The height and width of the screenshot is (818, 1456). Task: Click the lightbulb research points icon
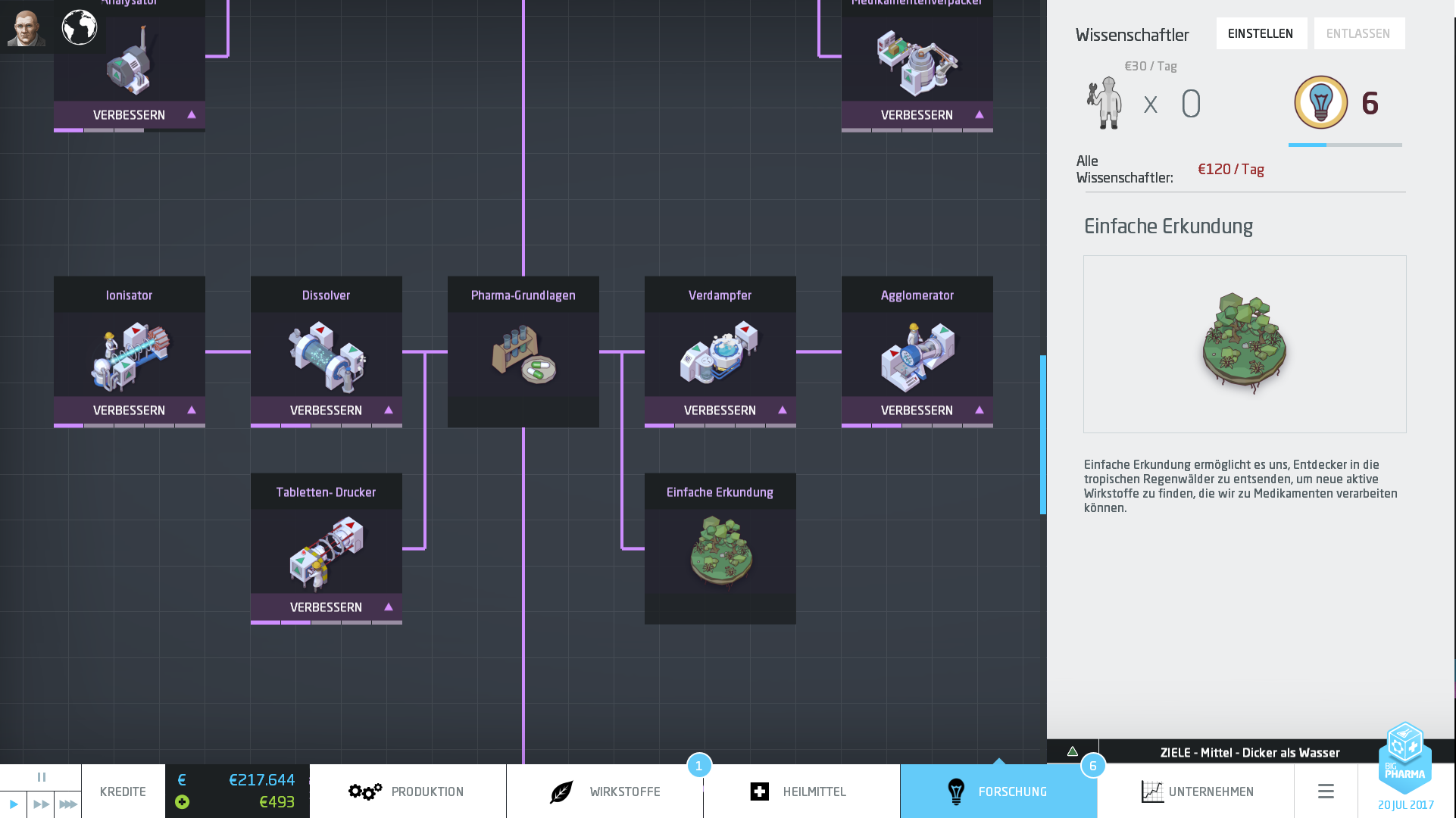click(1320, 103)
